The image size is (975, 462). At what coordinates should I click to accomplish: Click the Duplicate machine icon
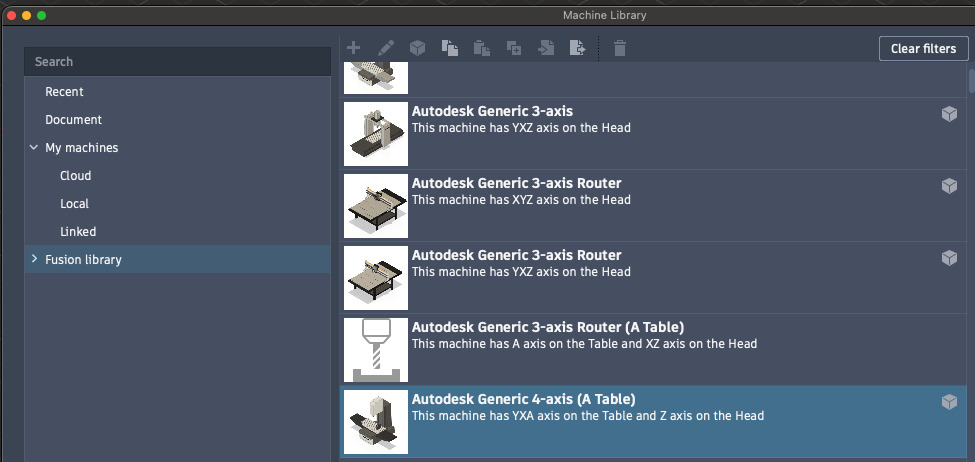pos(514,48)
